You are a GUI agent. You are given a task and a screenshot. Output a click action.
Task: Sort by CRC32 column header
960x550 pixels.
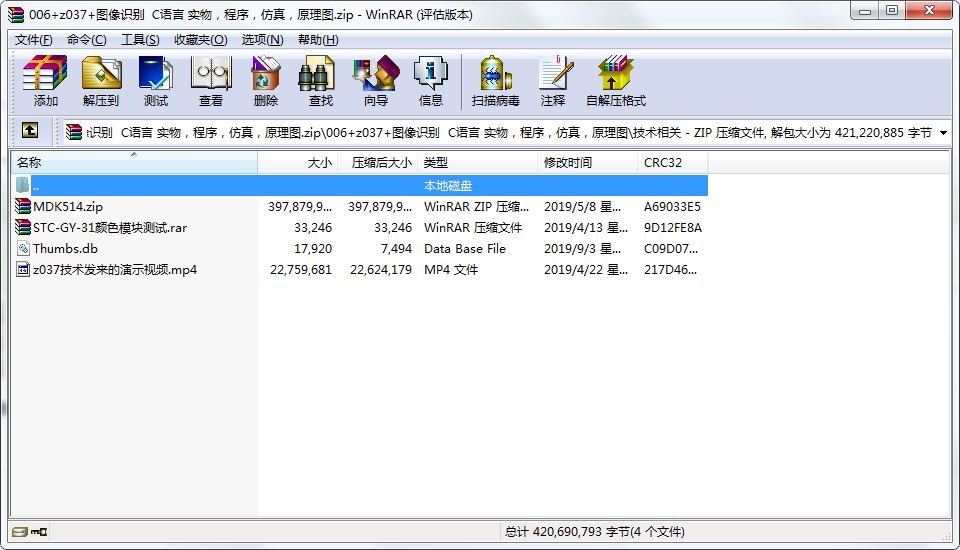673,163
